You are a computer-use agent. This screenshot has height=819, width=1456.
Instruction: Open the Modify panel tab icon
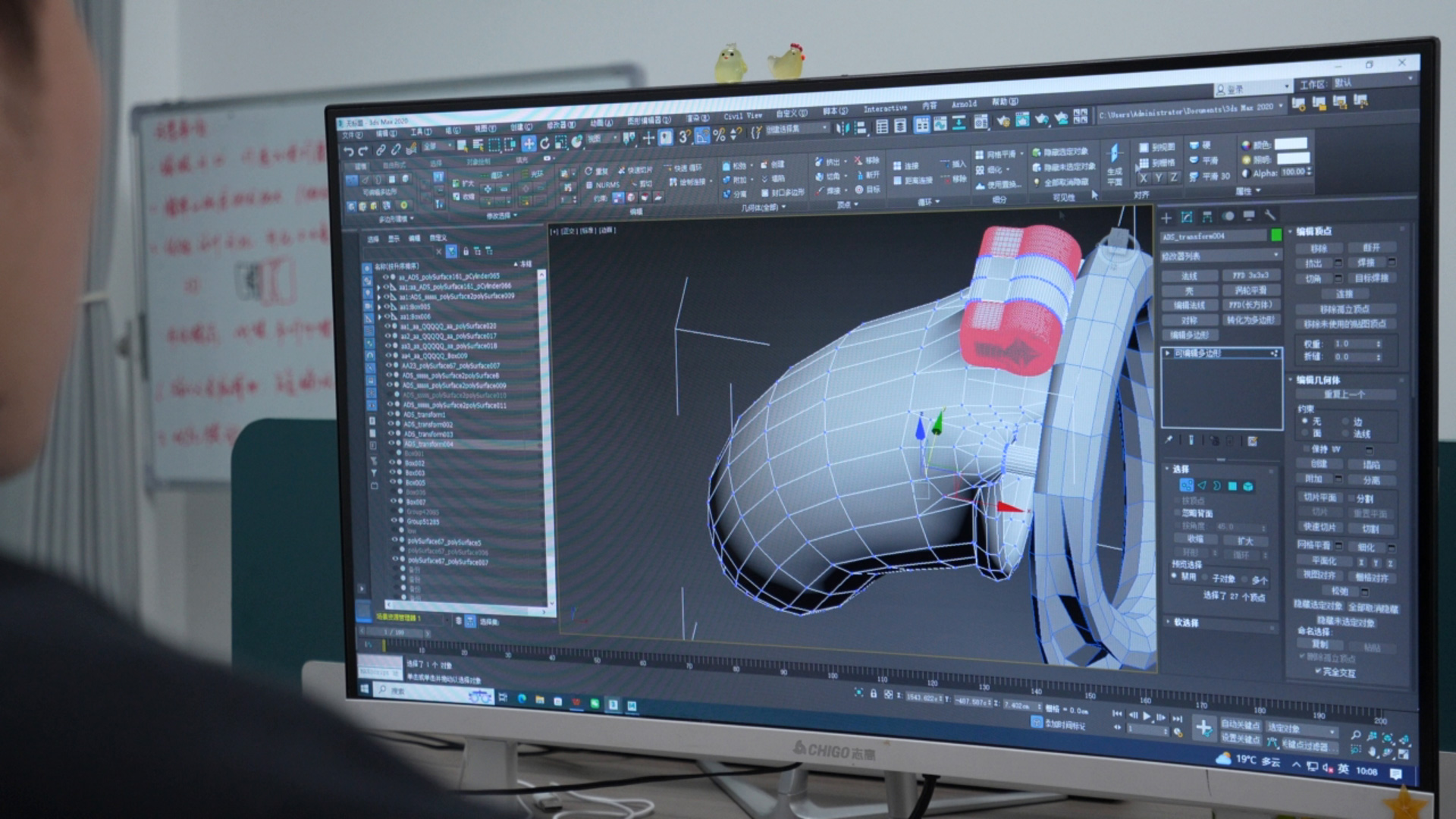[x=1187, y=217]
